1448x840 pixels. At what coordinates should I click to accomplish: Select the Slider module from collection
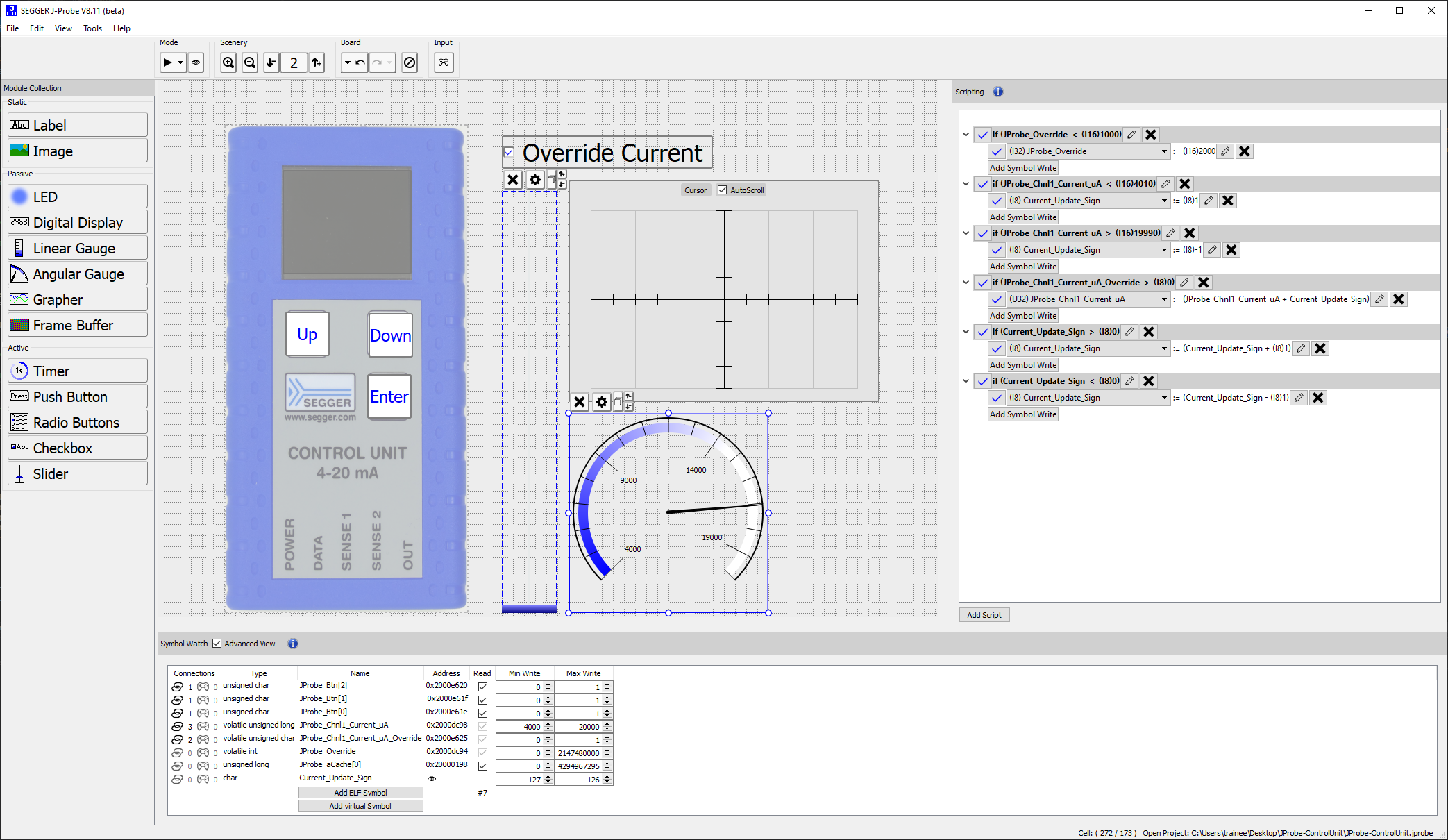77,474
